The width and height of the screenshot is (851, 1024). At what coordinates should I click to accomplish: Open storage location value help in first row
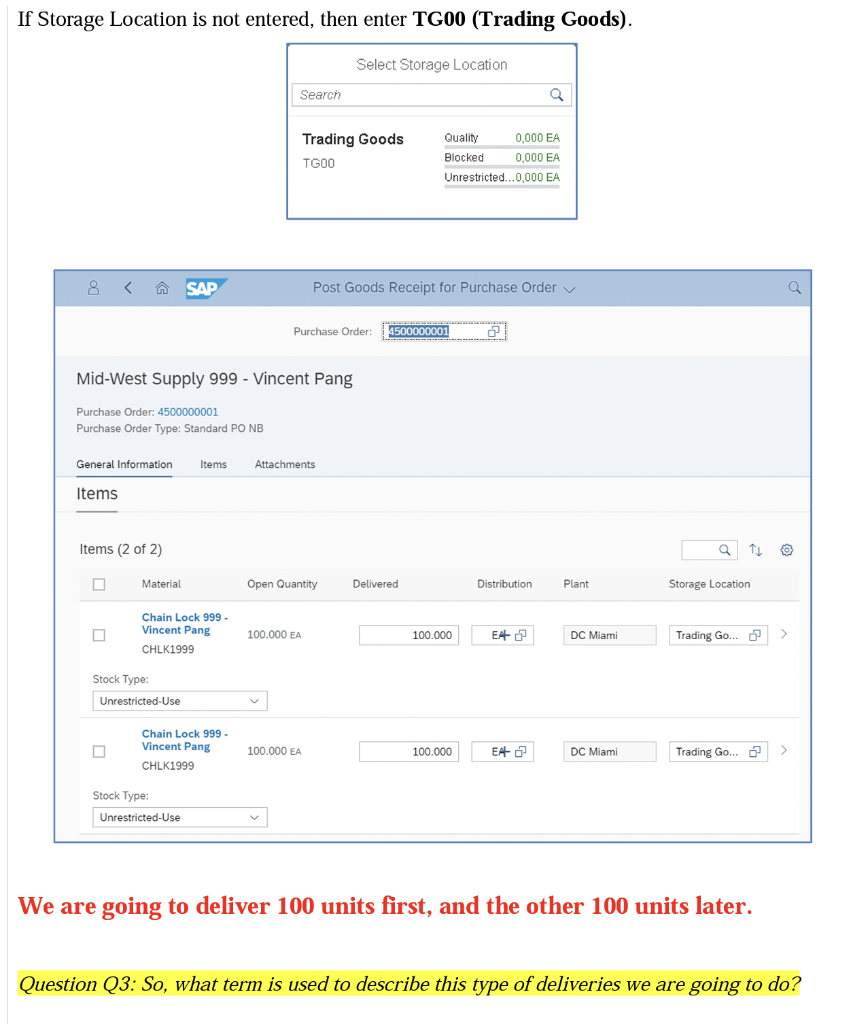point(755,635)
